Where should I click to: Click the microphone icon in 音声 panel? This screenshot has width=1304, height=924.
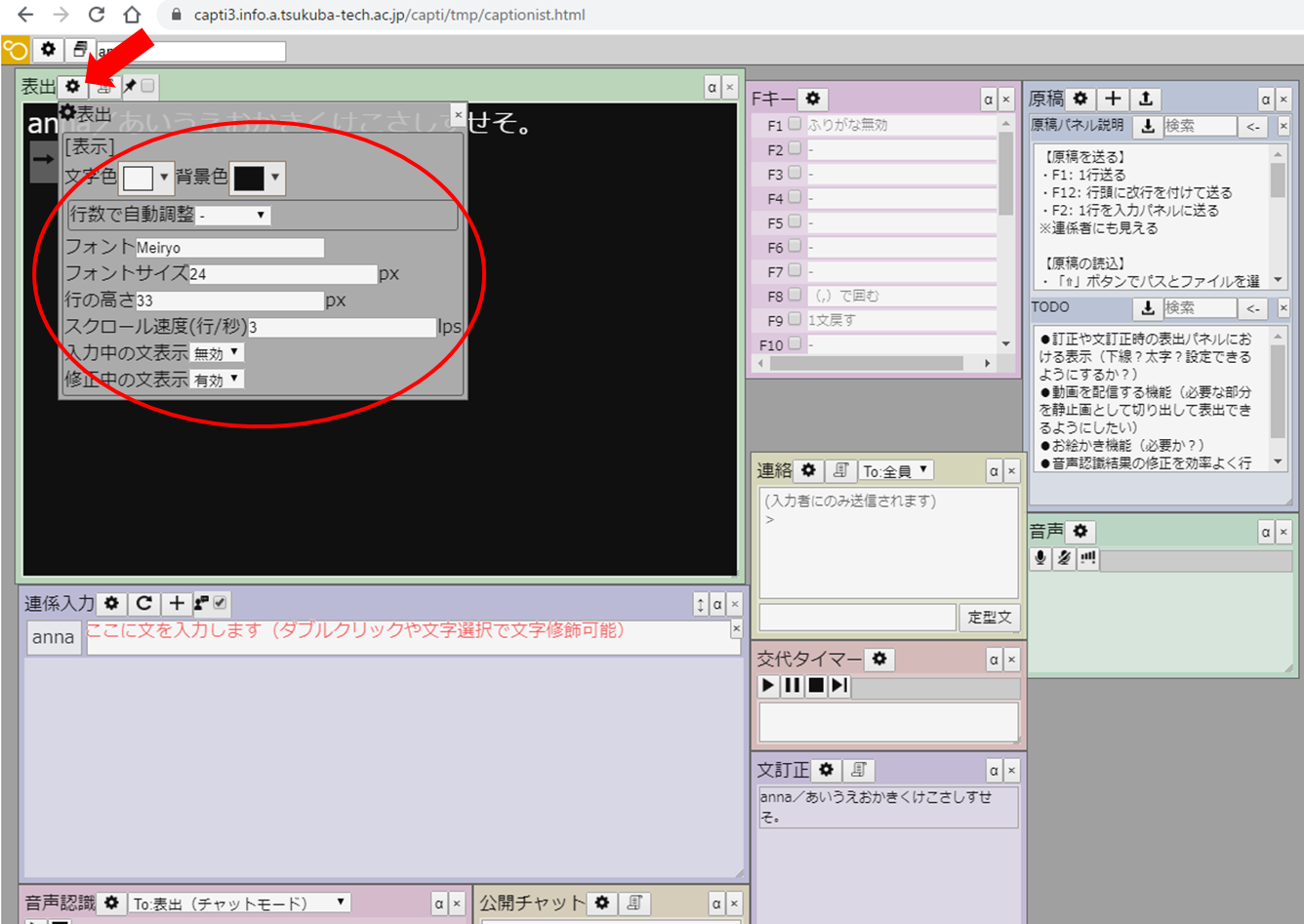pos(1040,558)
